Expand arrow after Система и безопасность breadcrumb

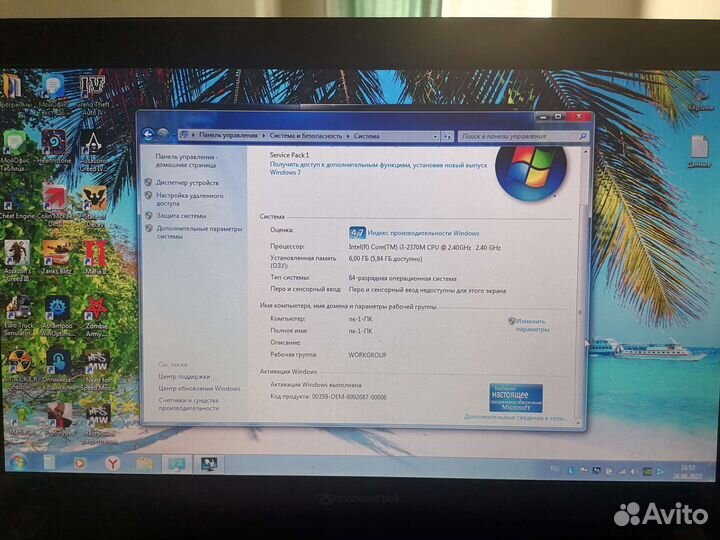tap(348, 136)
